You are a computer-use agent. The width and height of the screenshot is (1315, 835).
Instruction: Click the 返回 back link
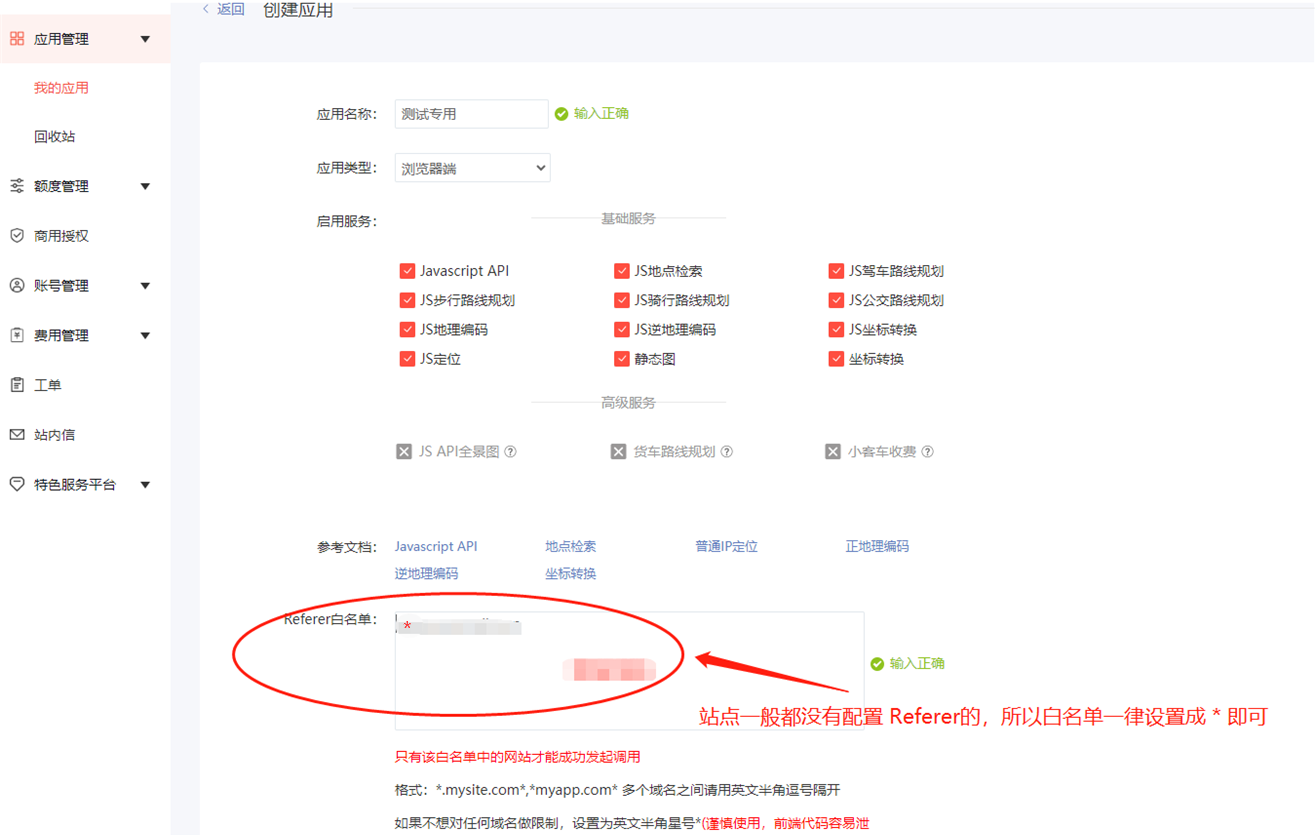pos(224,9)
